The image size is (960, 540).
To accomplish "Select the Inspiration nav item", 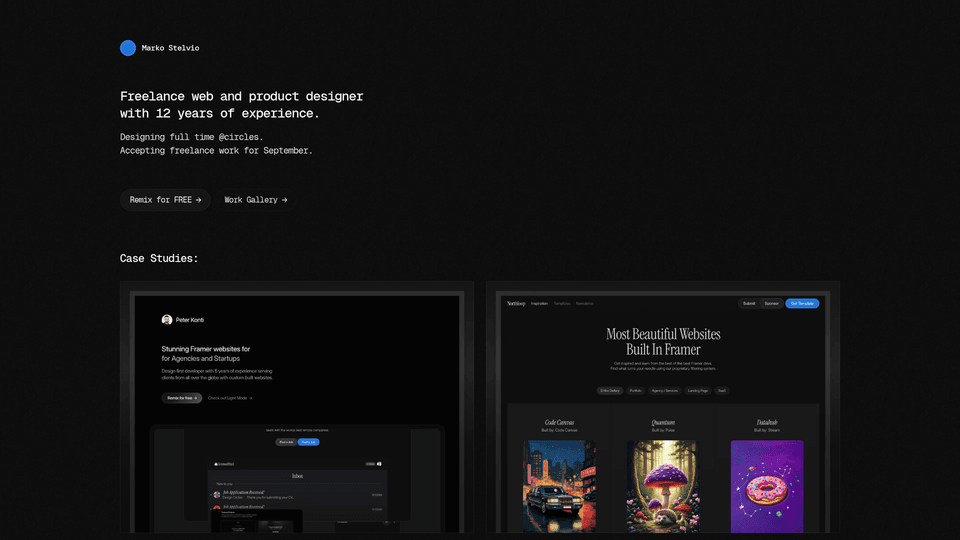I will point(539,303).
